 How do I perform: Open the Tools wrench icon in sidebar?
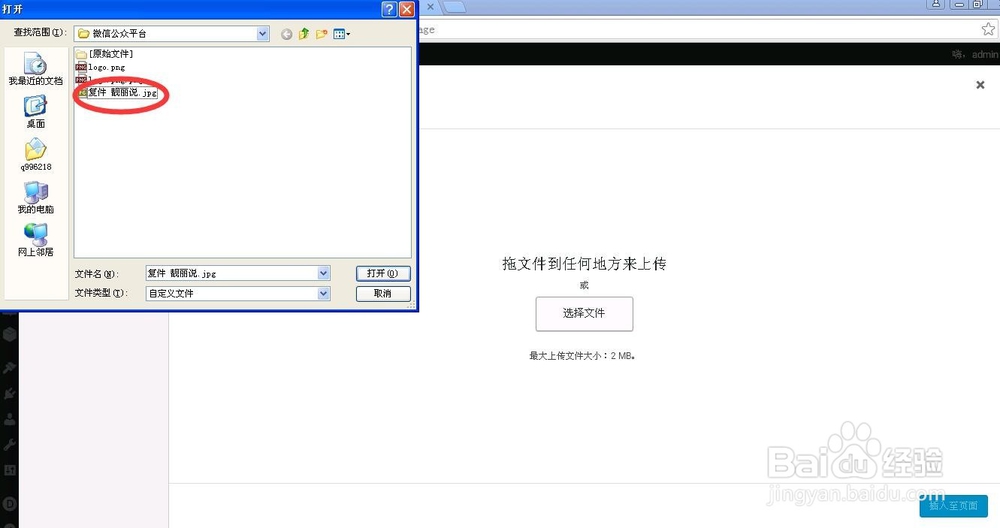(x=10, y=444)
